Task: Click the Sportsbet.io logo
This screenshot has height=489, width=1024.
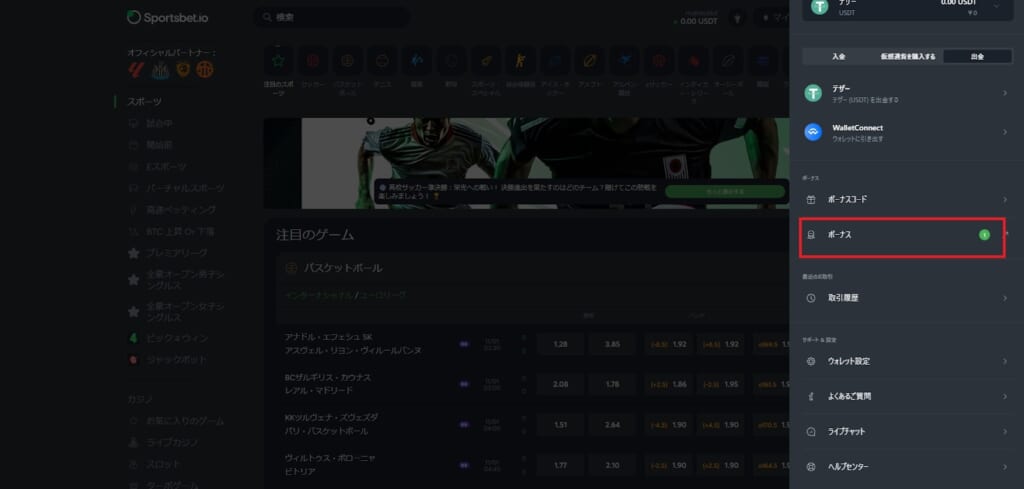Action: tap(168, 18)
